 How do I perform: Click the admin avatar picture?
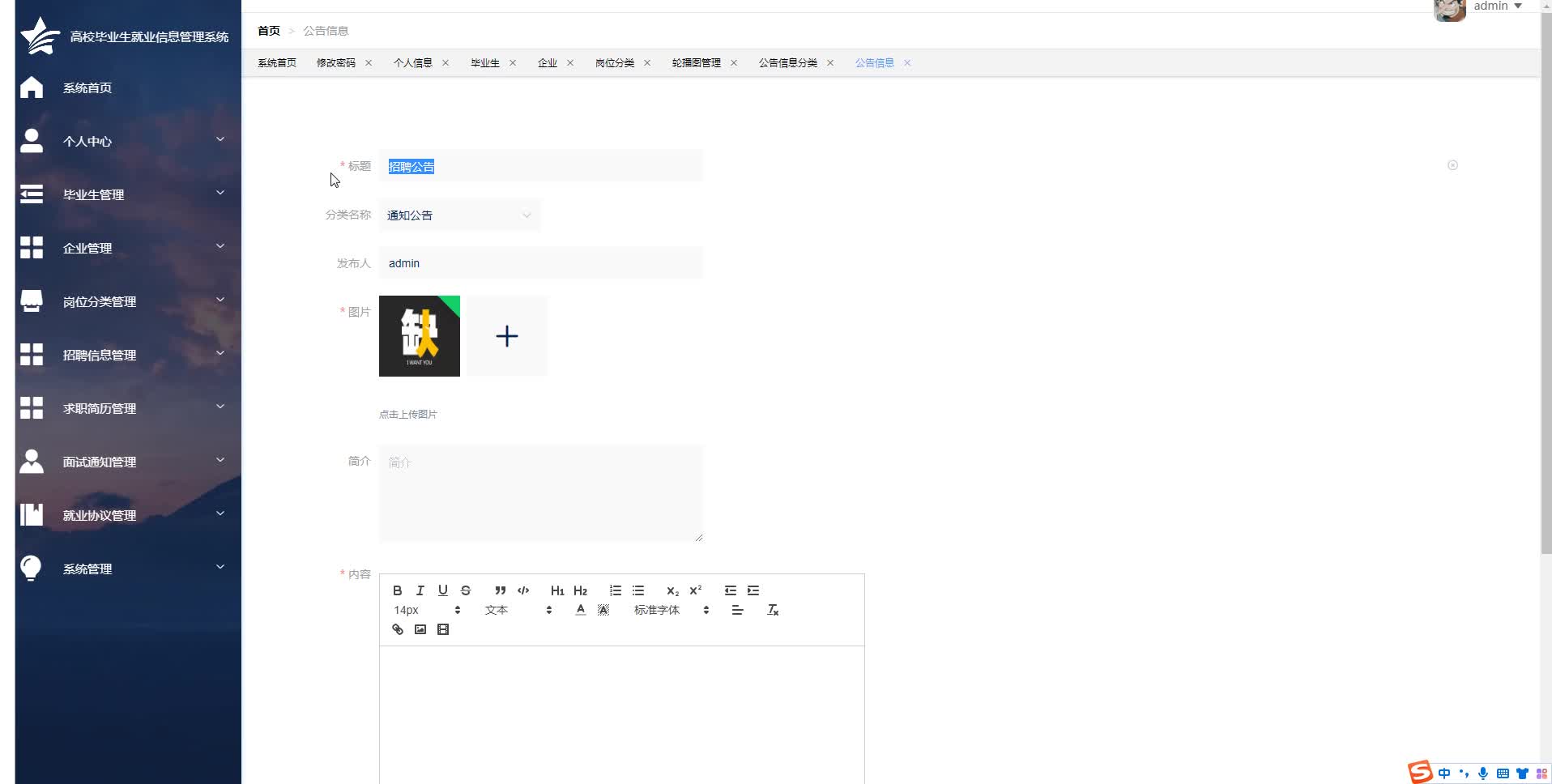1449,9
